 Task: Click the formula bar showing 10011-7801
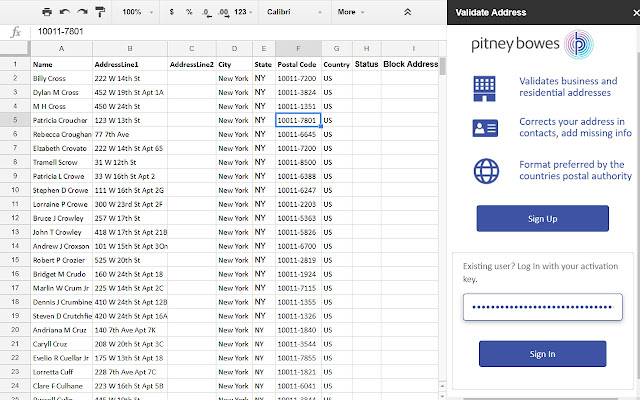pyautogui.click(x=239, y=31)
